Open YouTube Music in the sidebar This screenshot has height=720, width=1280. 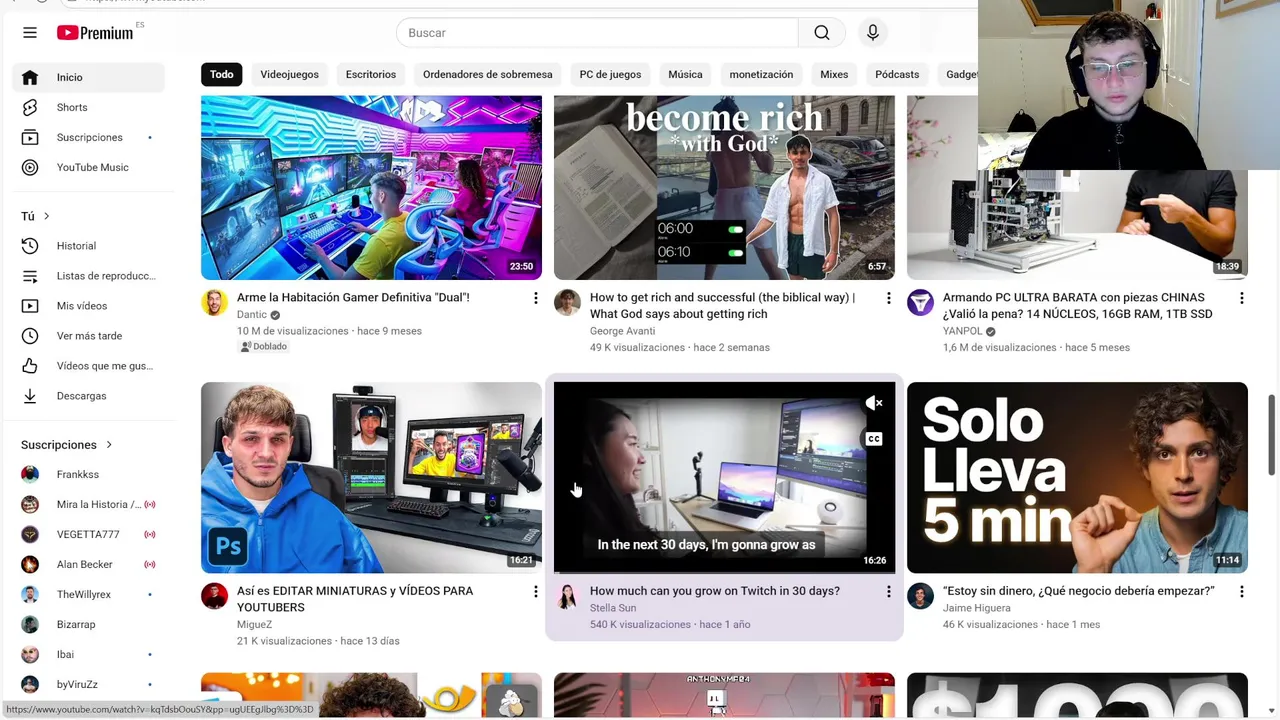(x=88, y=167)
